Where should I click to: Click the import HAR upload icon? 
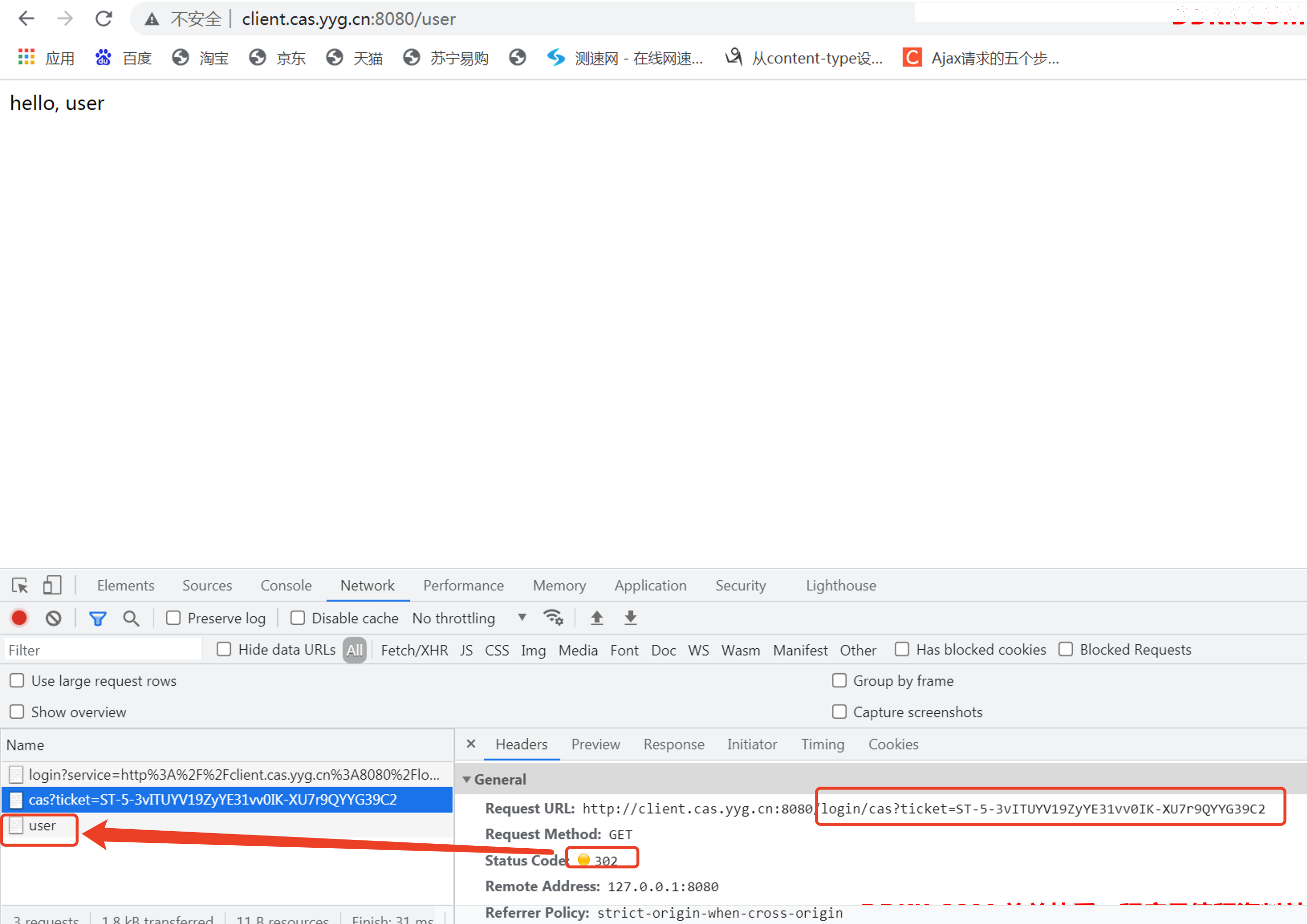point(597,617)
